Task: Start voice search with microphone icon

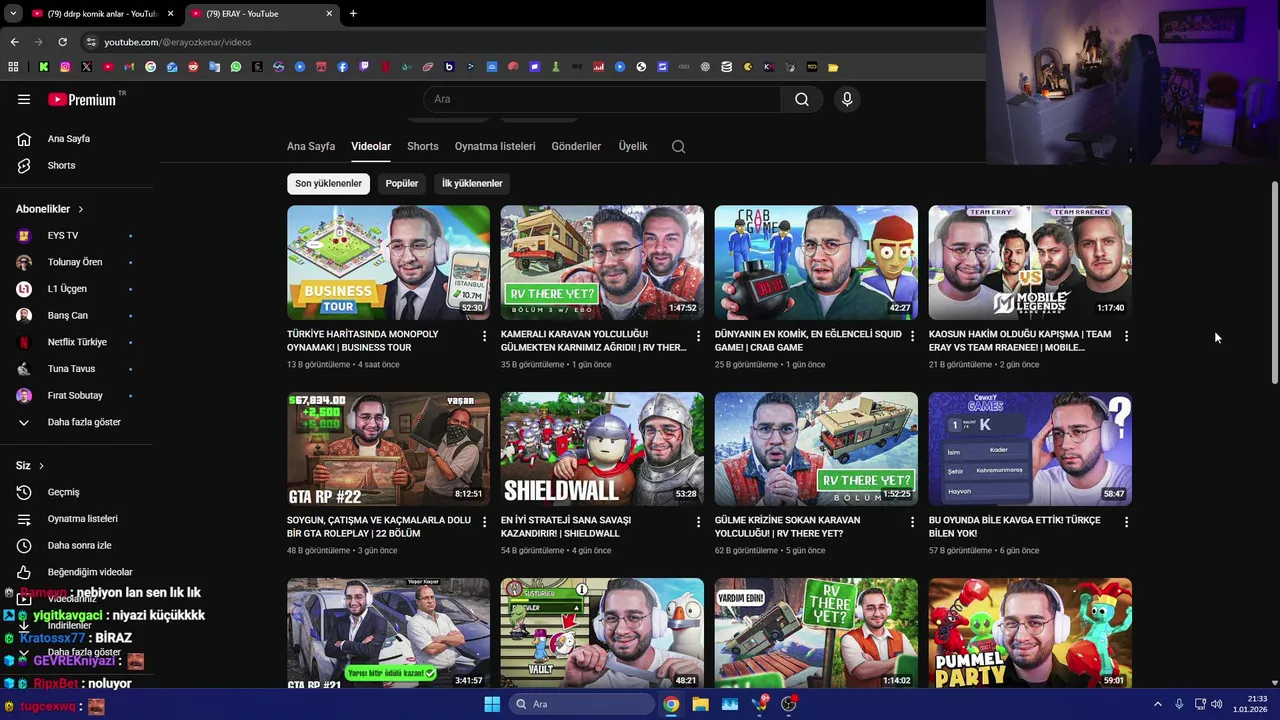Action: tap(847, 99)
